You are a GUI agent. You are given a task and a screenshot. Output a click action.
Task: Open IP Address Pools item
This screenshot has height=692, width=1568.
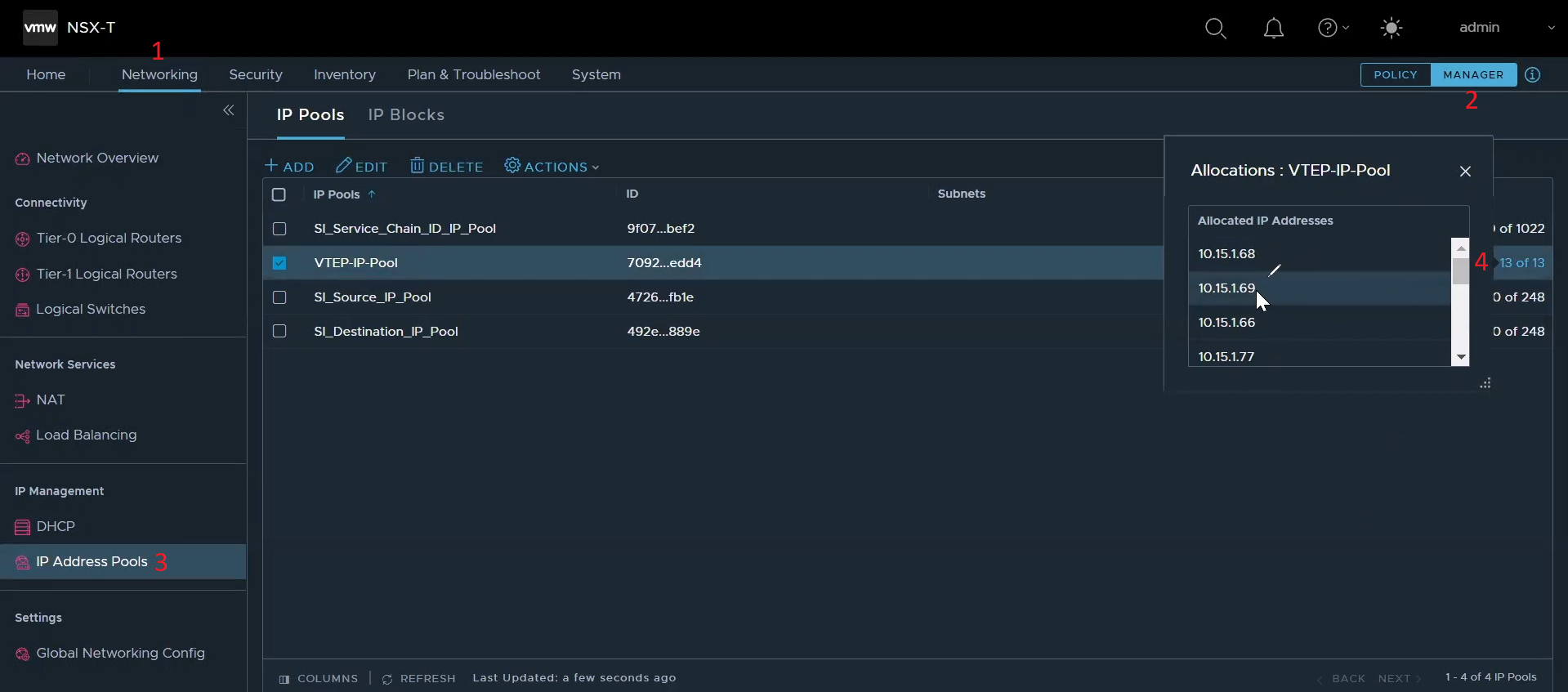tap(123, 561)
